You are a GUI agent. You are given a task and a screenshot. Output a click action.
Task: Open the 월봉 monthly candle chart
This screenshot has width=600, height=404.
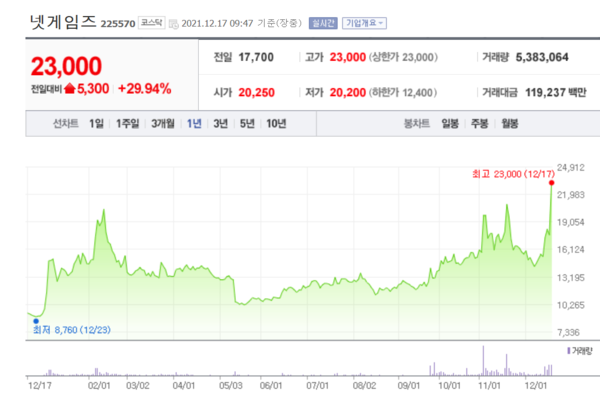[x=510, y=124]
